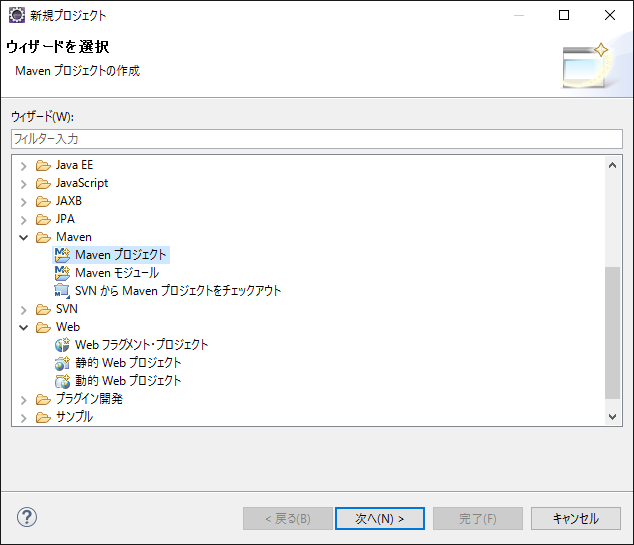Click the キャンセル button
This screenshot has height=545, width=634.
(576, 518)
